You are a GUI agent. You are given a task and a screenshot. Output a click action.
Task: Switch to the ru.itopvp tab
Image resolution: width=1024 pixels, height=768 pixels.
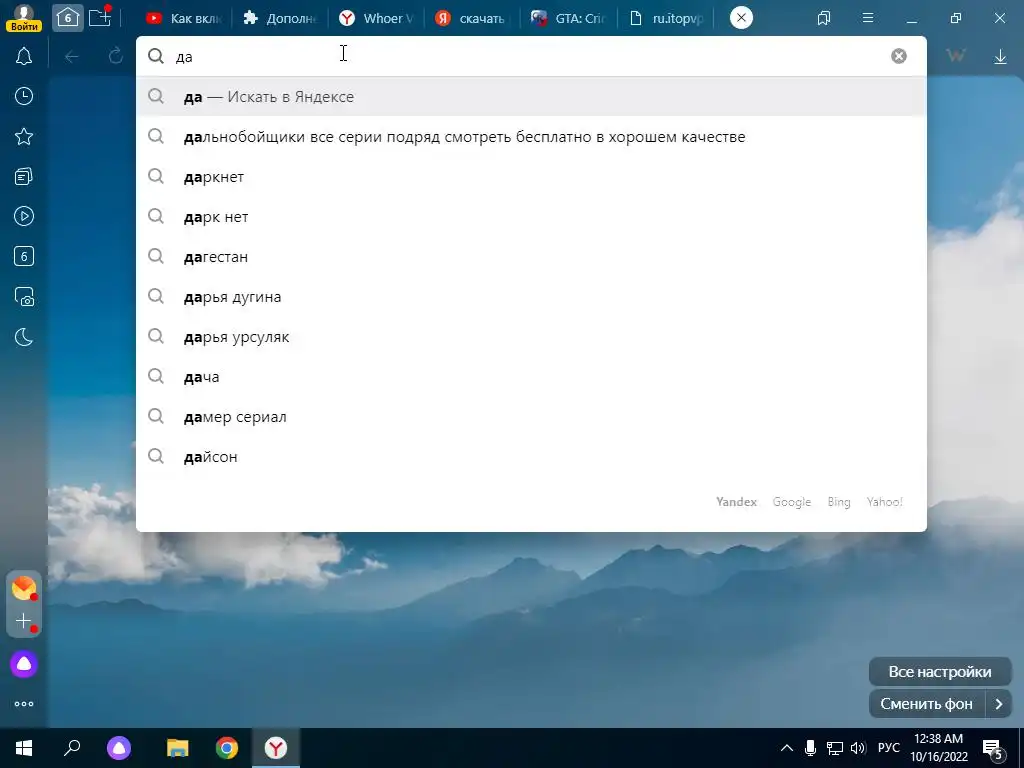coord(667,18)
